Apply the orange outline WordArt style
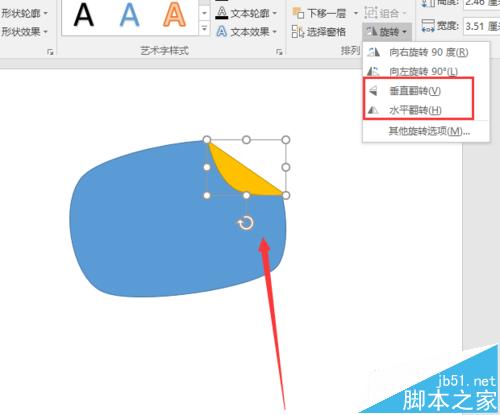500x415 pixels. point(174,15)
